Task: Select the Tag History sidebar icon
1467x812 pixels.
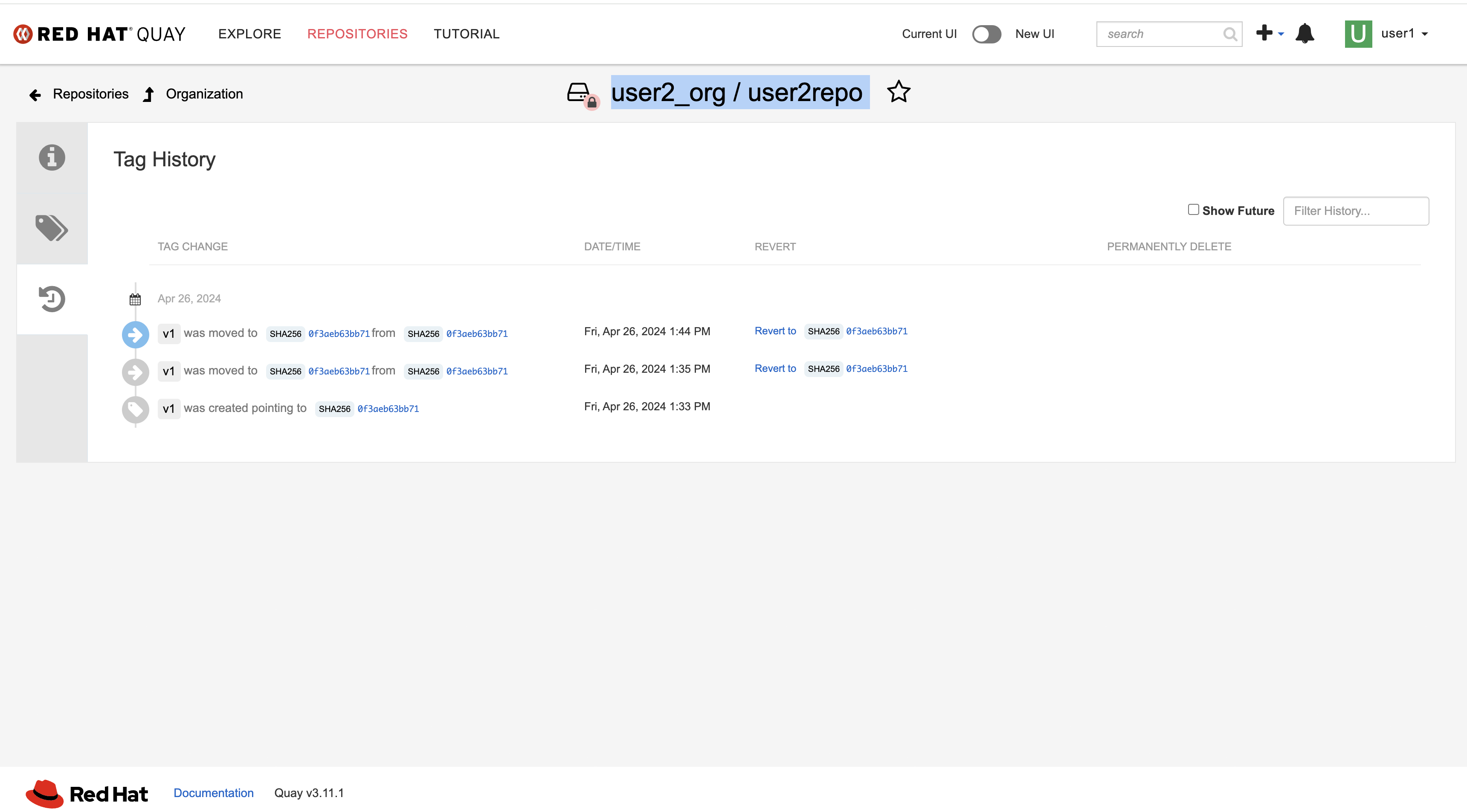Action: coord(52,299)
